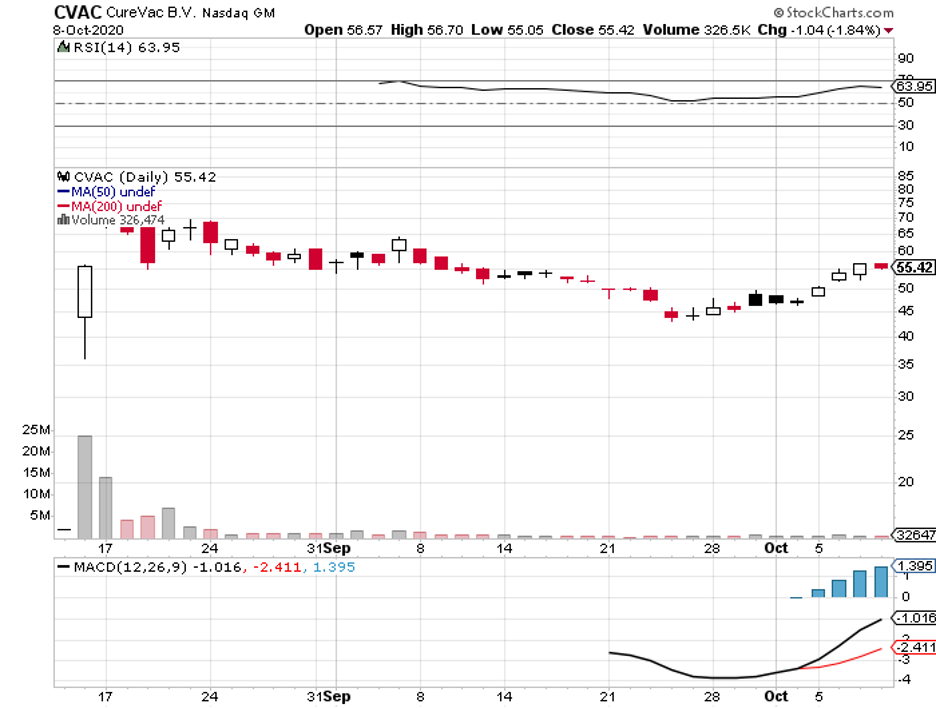936x708 pixels.
Task: Click the 85 price axis label
Action: 906,176
